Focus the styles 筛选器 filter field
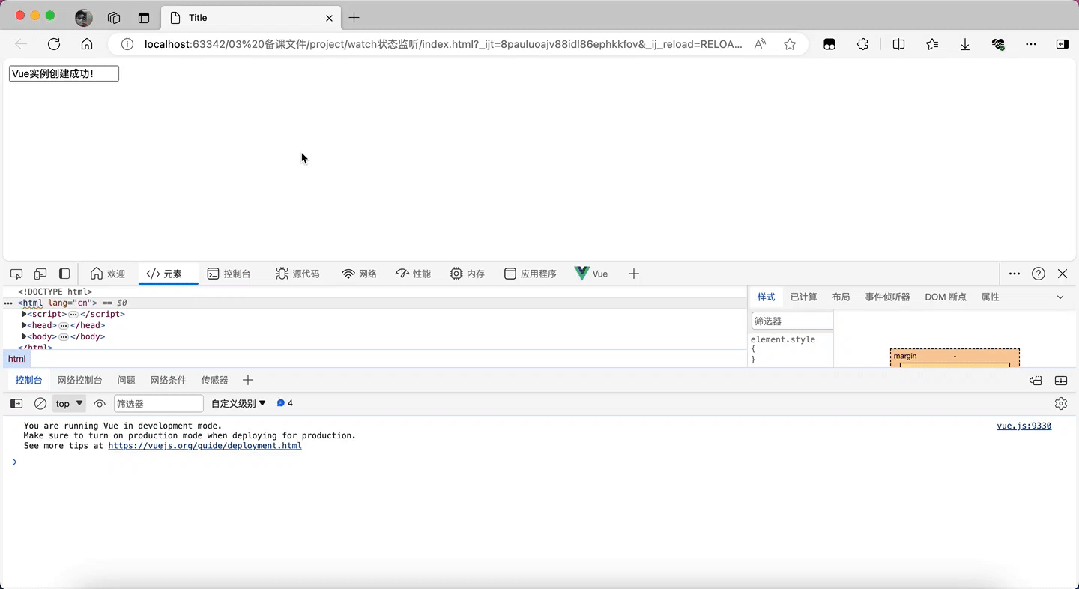This screenshot has width=1079, height=589. [792, 321]
